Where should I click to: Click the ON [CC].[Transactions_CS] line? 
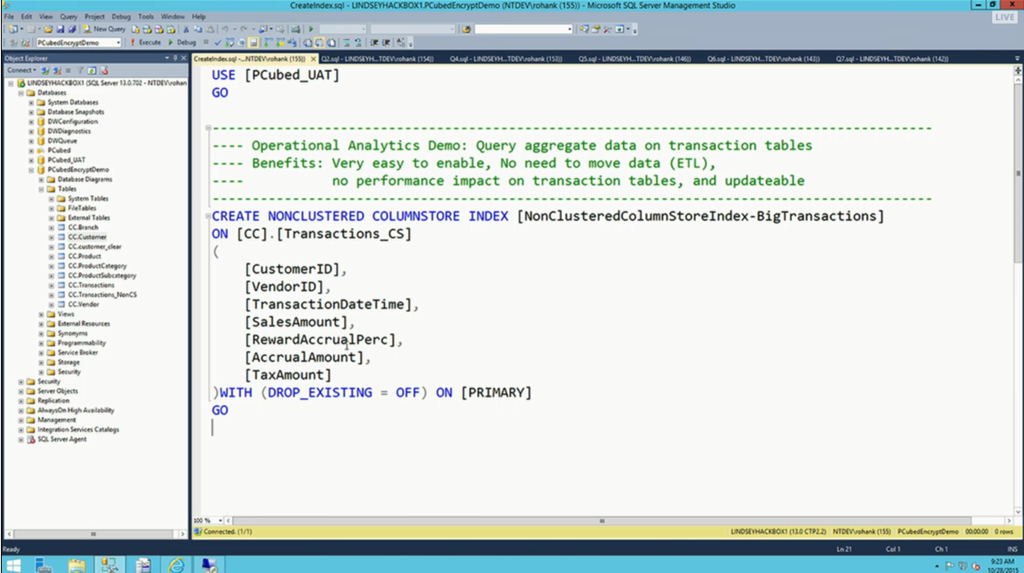pyautogui.click(x=312, y=234)
